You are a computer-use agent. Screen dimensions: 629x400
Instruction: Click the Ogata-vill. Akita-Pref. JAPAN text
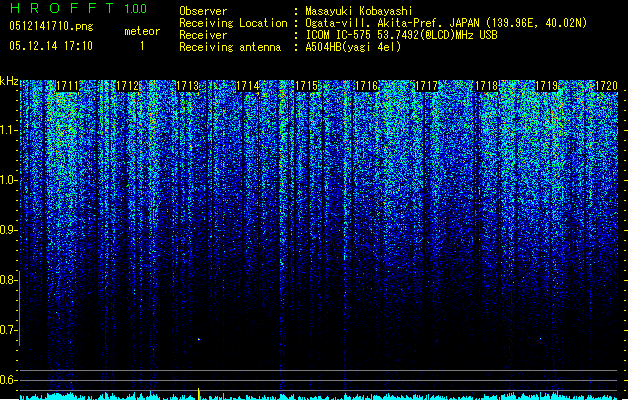pos(446,23)
